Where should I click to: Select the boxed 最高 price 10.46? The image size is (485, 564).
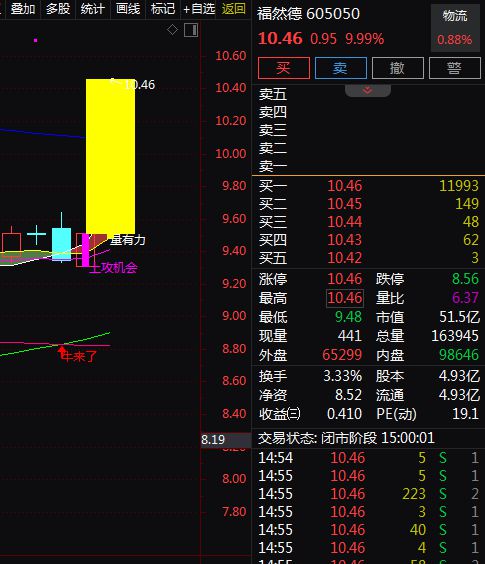pyautogui.click(x=345, y=298)
